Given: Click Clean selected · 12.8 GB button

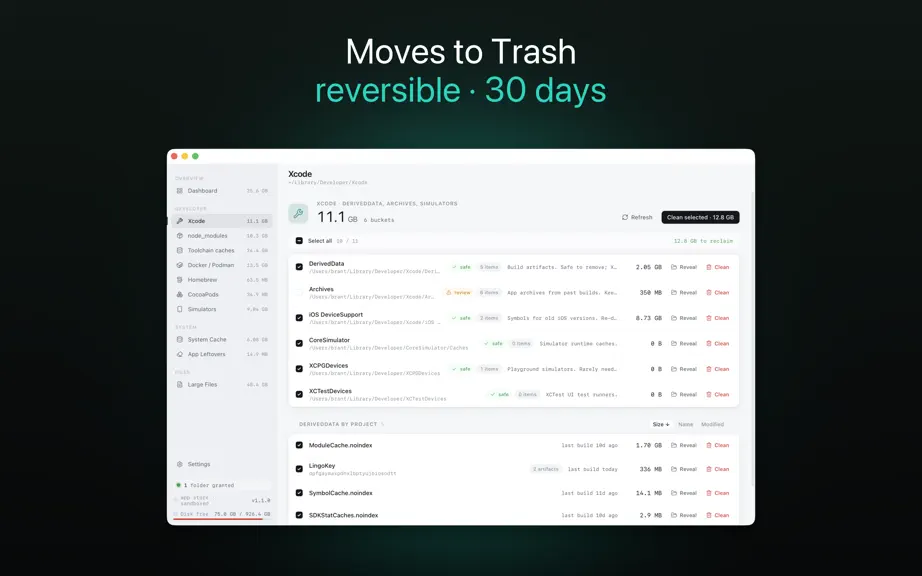Looking at the screenshot, I should [x=700, y=217].
